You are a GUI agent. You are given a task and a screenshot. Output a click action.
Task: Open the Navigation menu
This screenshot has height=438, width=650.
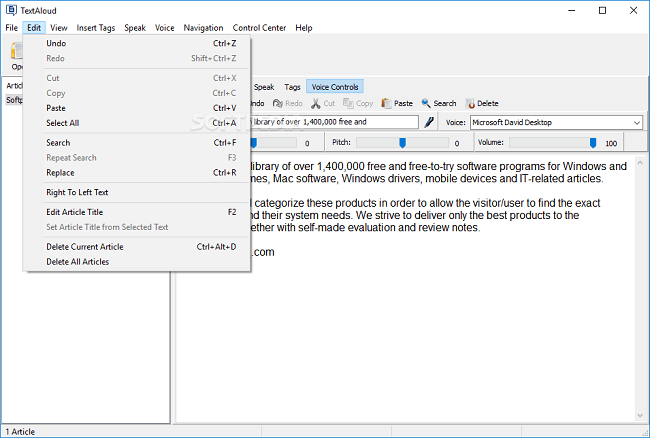click(x=203, y=28)
